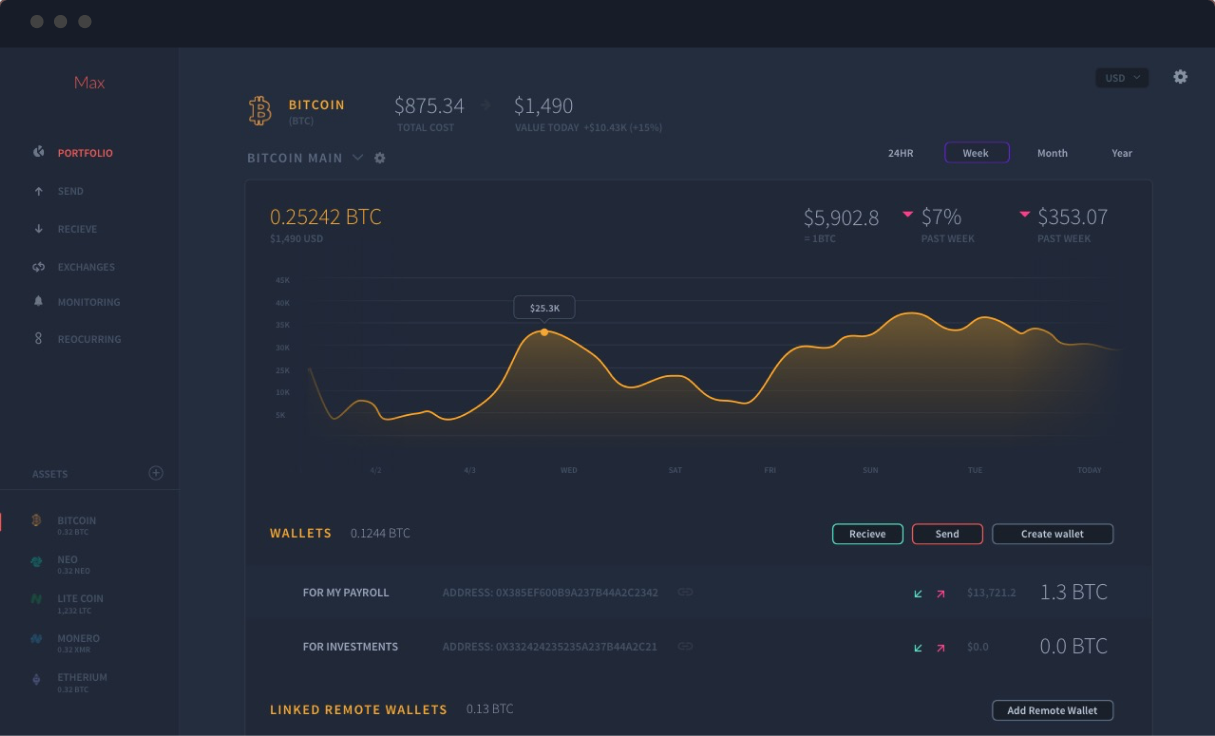
Task: Add a new asset with plus icon
Action: 156,473
